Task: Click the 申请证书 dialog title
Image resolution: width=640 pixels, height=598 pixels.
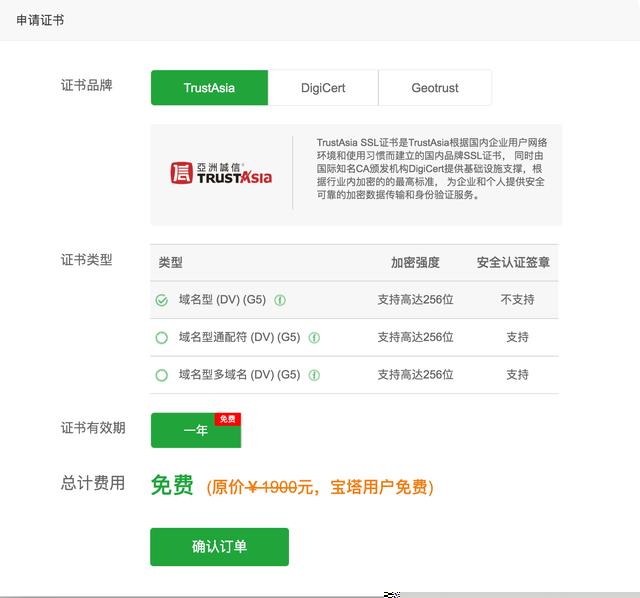Action: pyautogui.click(x=40, y=20)
